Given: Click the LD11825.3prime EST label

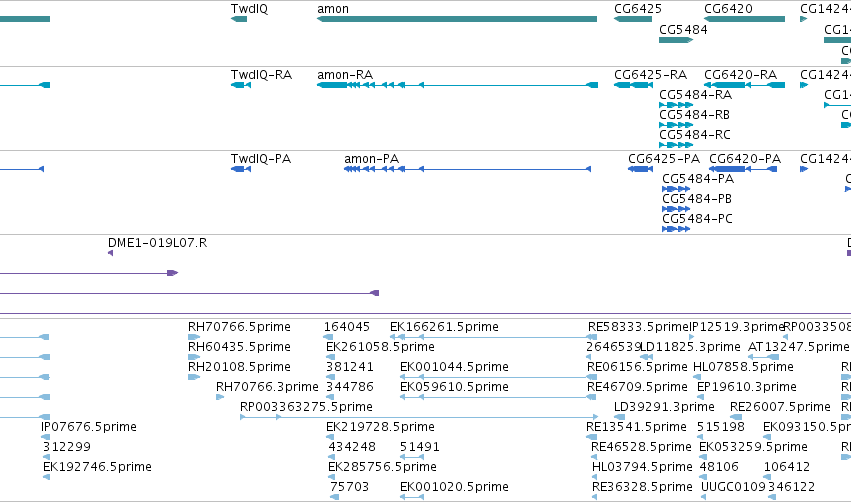Looking at the screenshot, I should coord(690,347).
